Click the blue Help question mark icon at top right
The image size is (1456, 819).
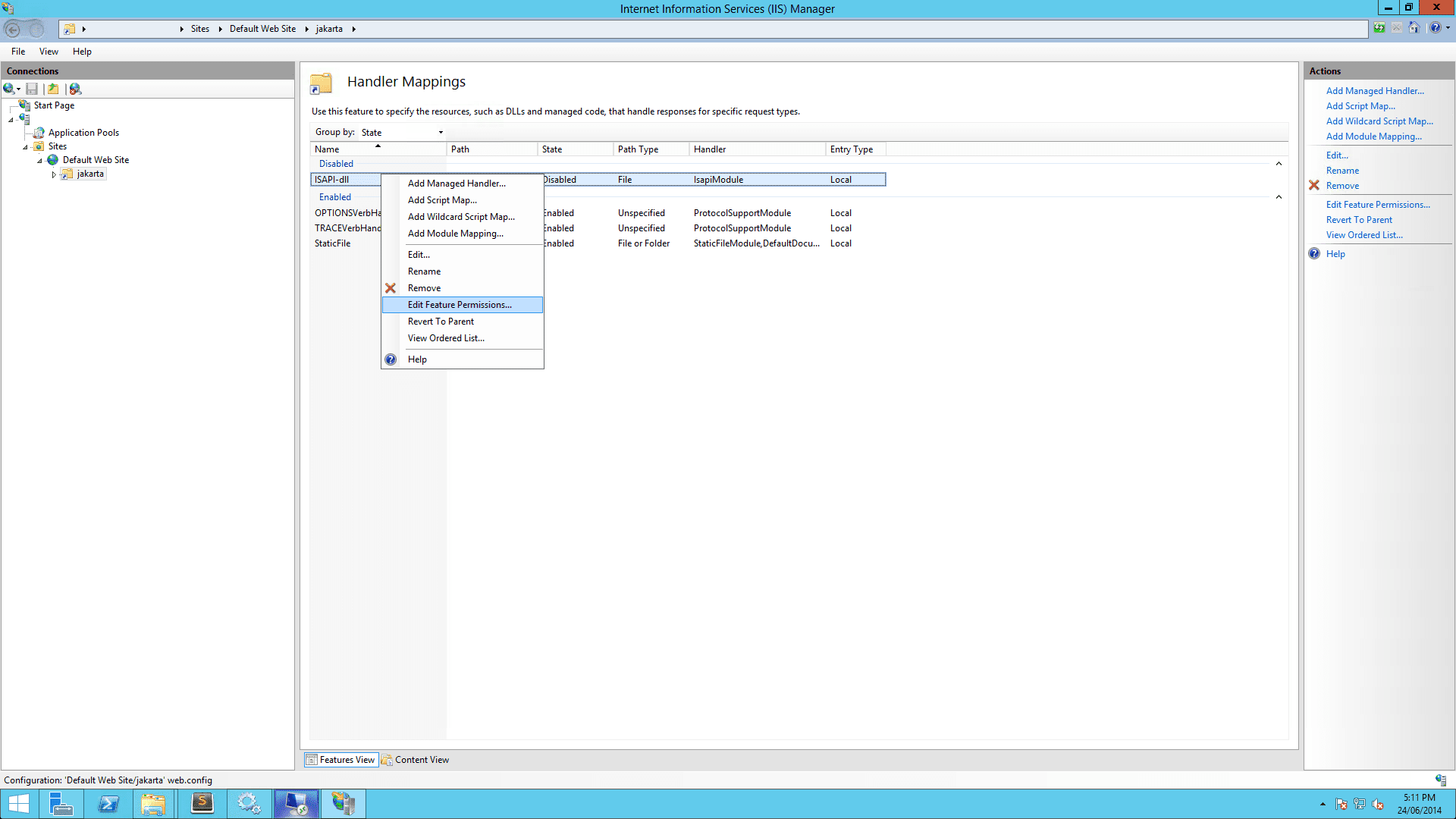[1435, 28]
